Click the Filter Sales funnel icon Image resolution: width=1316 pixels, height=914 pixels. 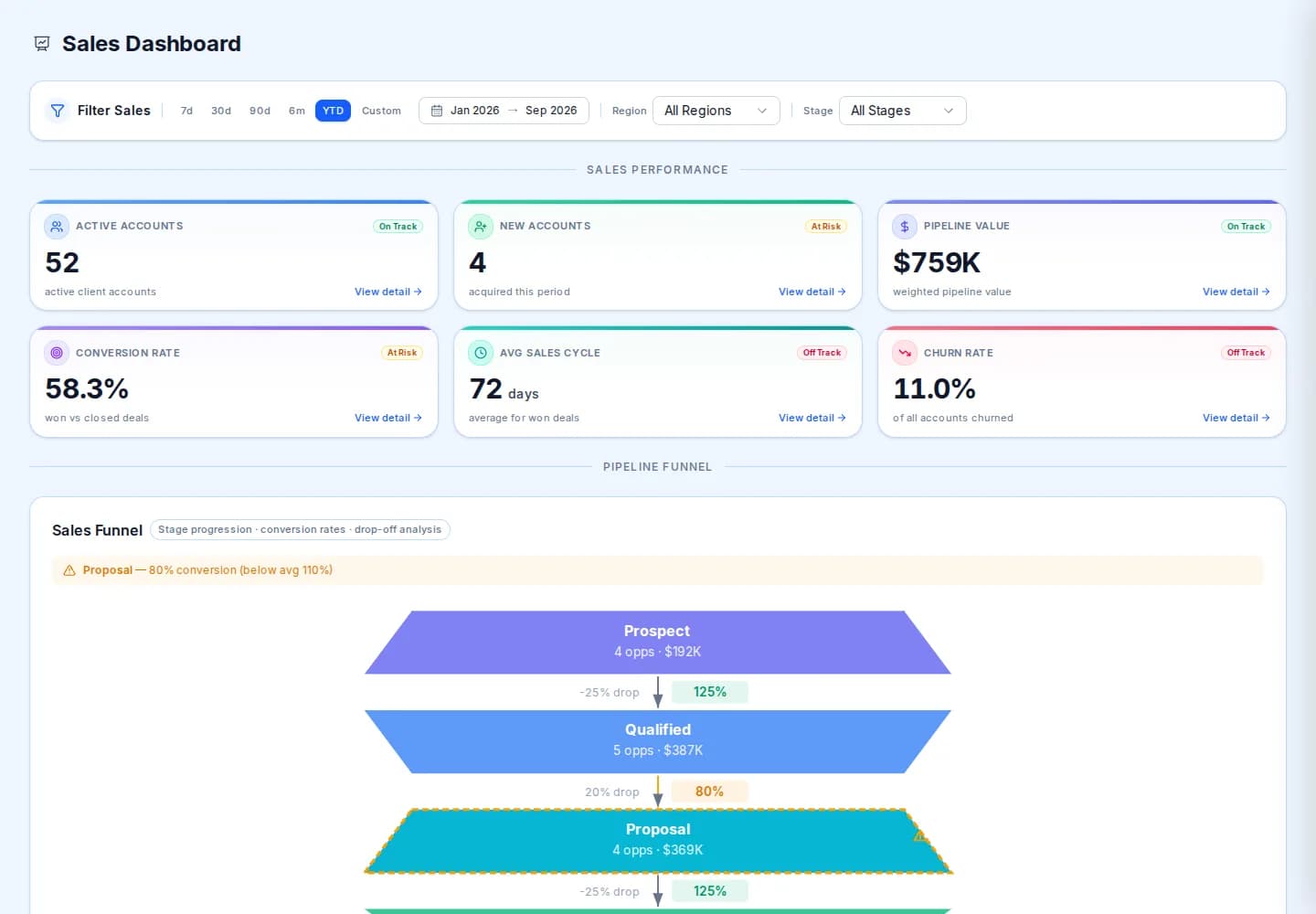point(58,111)
